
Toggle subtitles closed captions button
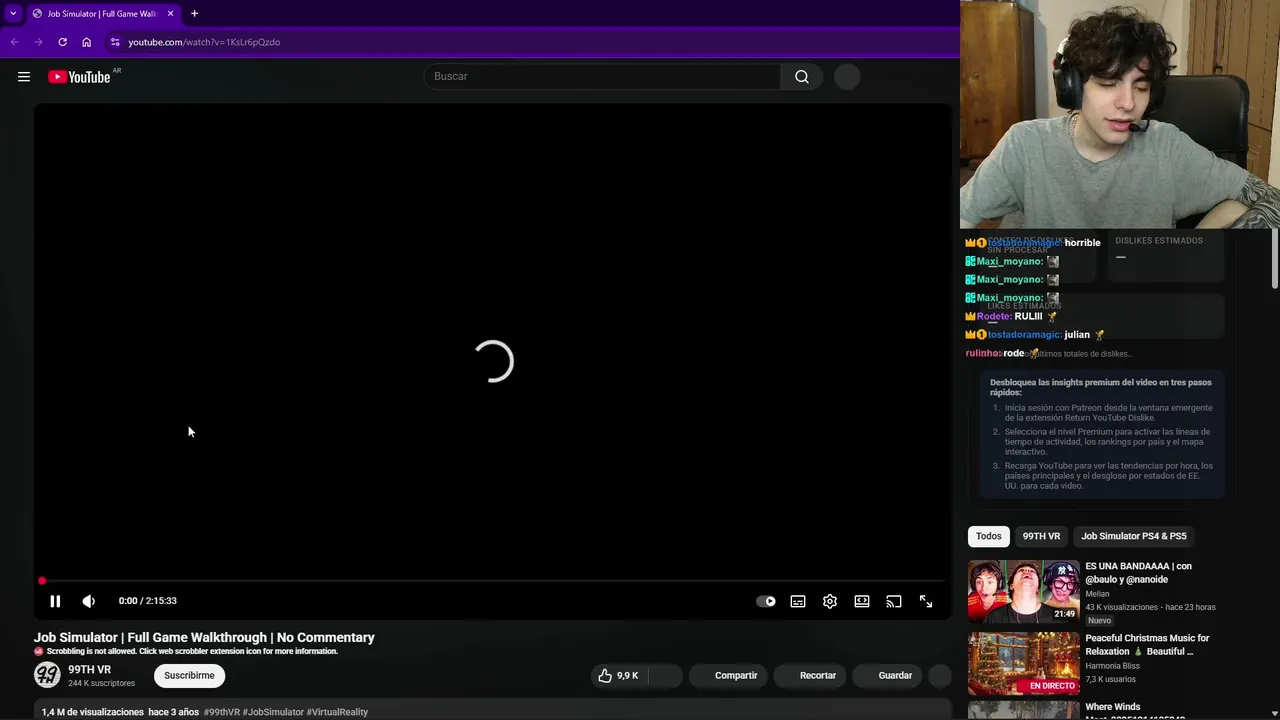click(x=798, y=601)
